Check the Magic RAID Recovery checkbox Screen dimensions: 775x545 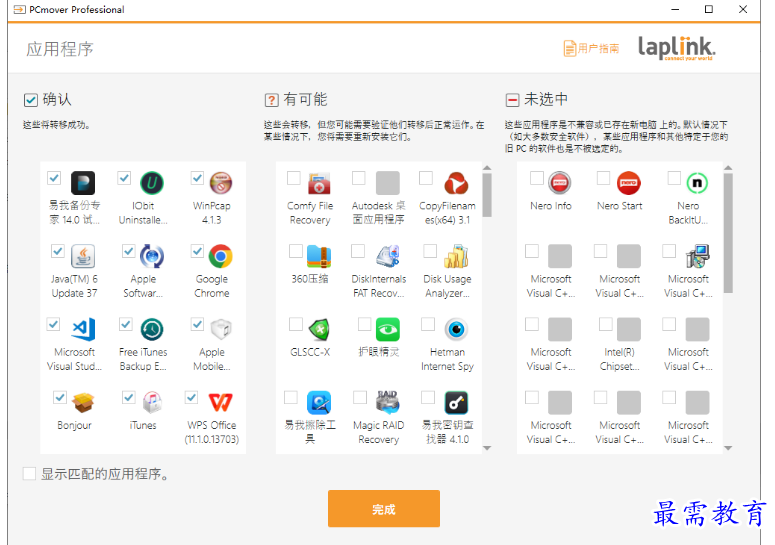pos(360,397)
